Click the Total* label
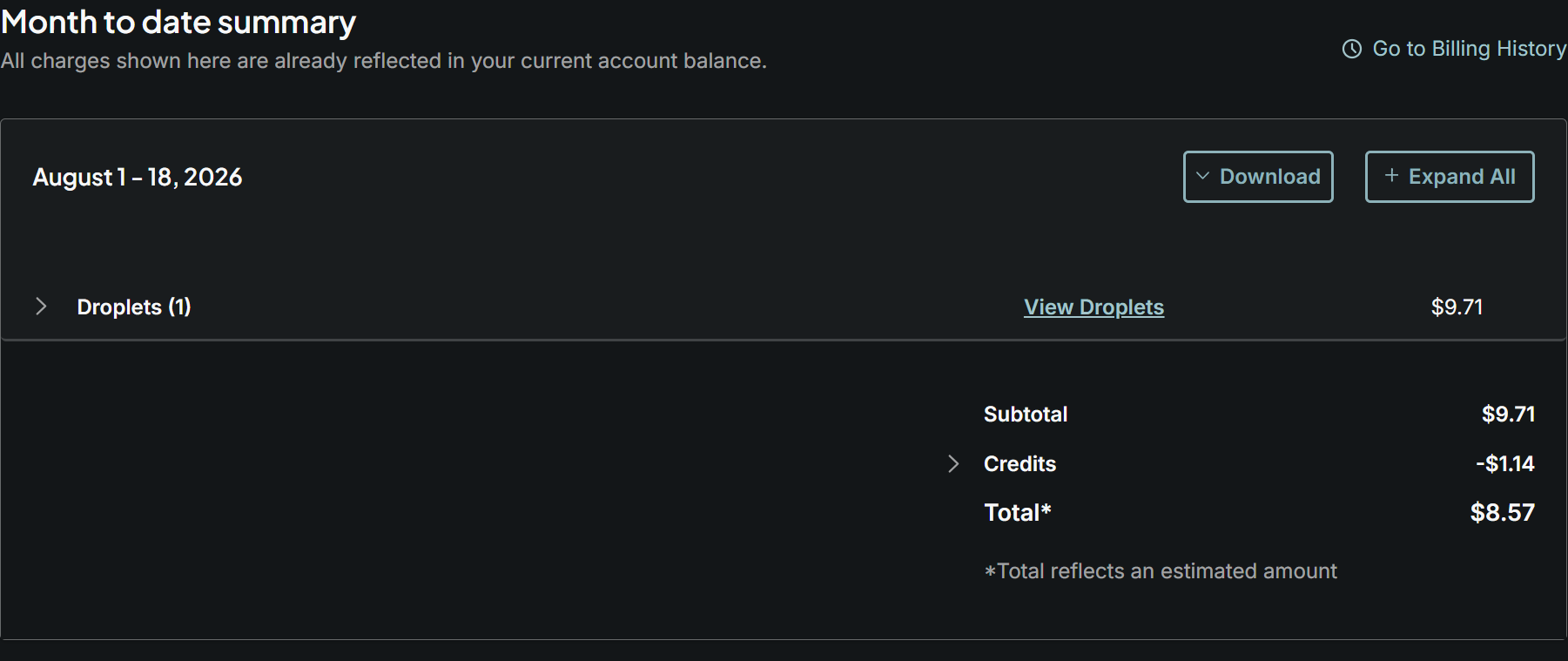The image size is (1568, 661). click(x=1018, y=512)
